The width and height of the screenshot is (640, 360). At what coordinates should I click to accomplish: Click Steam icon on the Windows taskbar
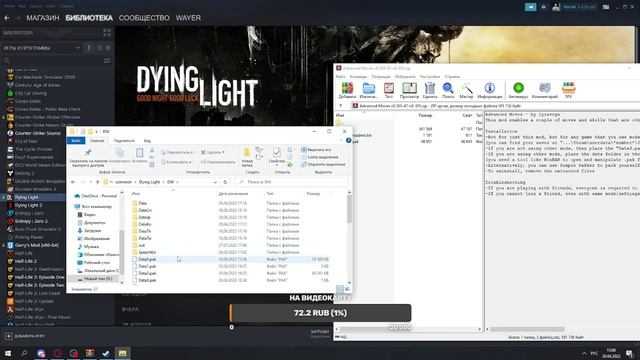(x=106, y=353)
